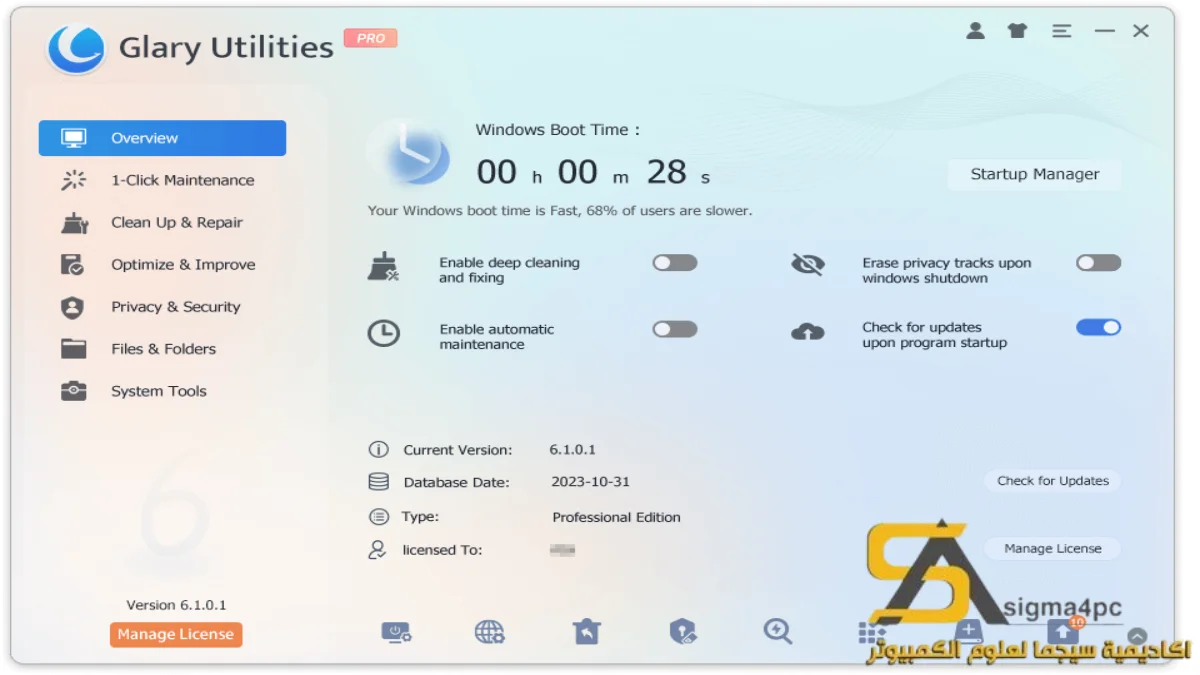Open globe settings icon in bottom bar
The height and width of the screenshot is (675, 1200).
pos(489,631)
